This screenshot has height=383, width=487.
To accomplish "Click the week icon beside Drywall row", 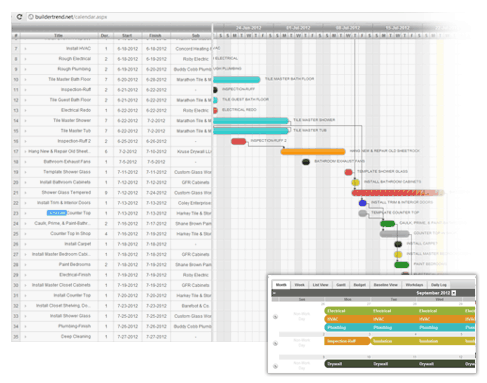I will (275, 366).
